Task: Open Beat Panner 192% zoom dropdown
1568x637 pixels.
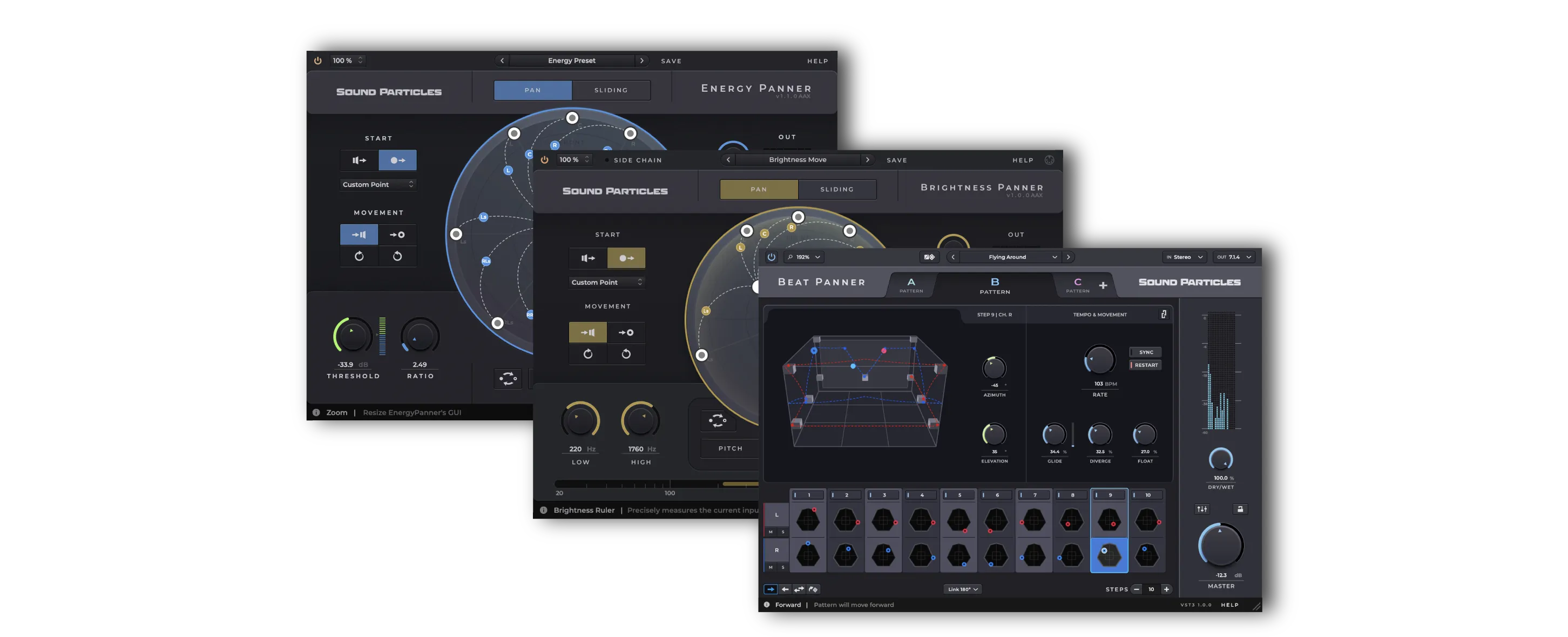Action: pos(803,257)
